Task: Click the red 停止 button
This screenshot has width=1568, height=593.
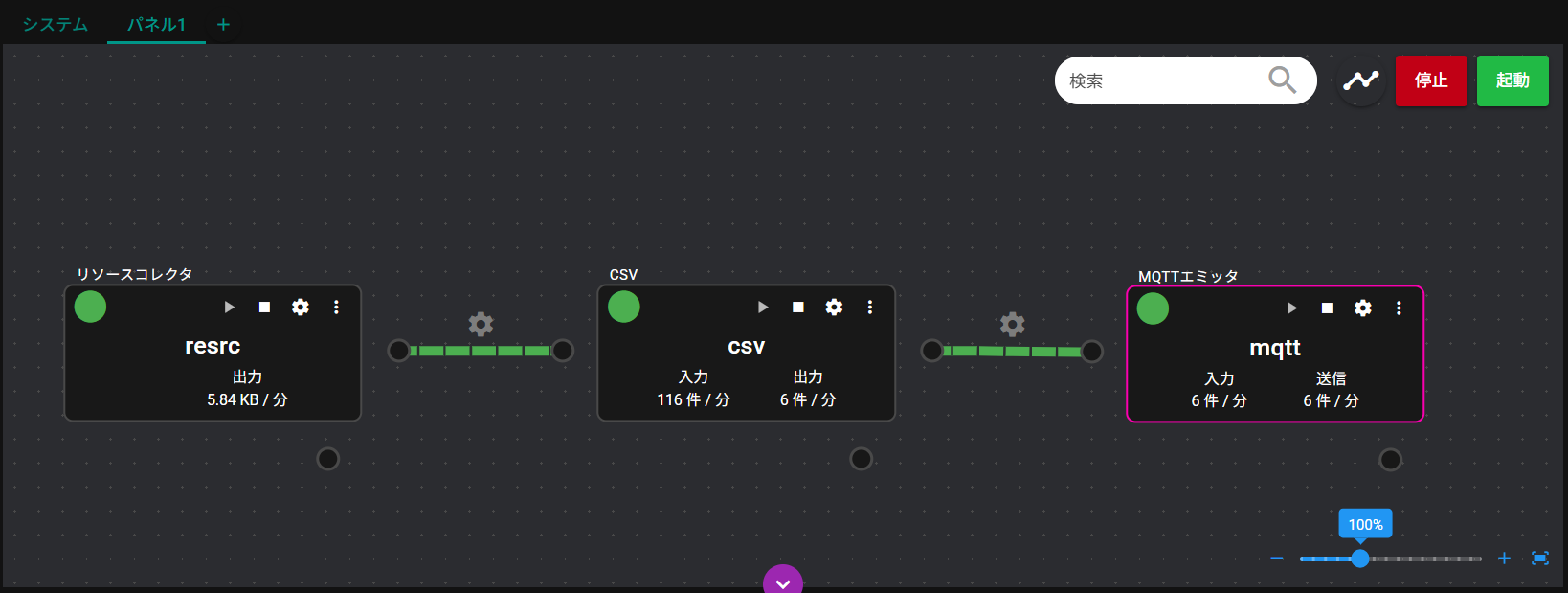Action: [x=1430, y=81]
